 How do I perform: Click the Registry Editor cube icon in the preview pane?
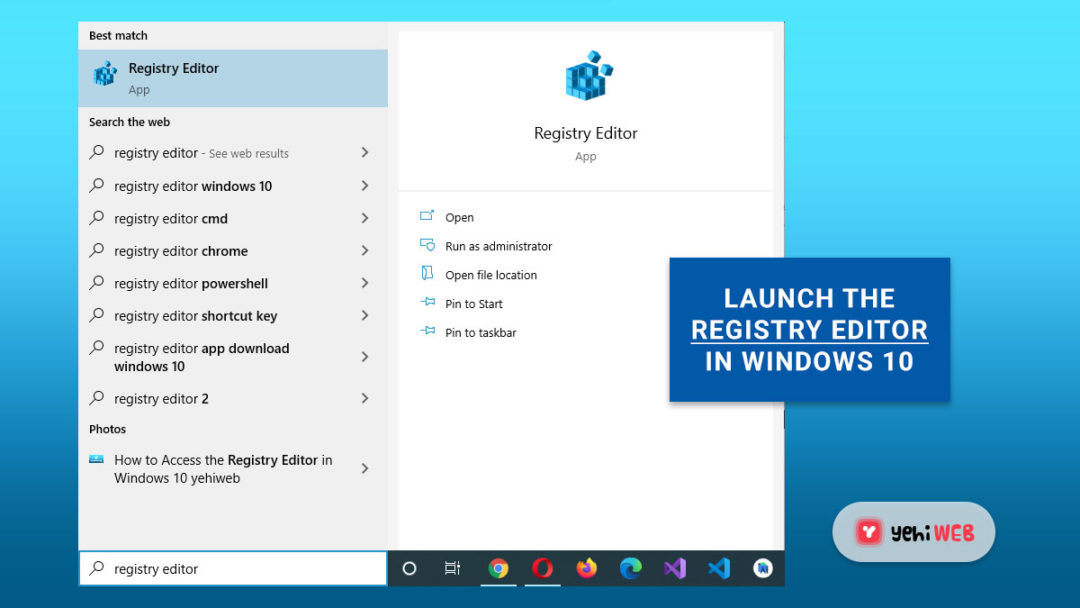point(586,75)
